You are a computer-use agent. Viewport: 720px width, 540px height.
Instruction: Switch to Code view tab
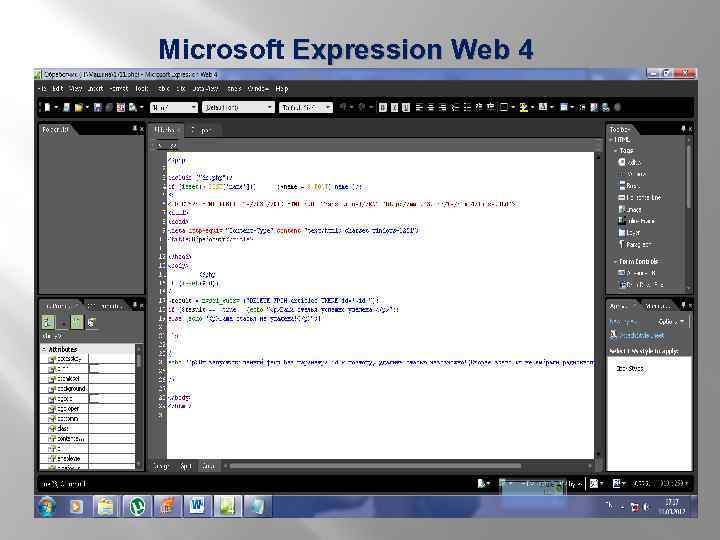pos(208,466)
